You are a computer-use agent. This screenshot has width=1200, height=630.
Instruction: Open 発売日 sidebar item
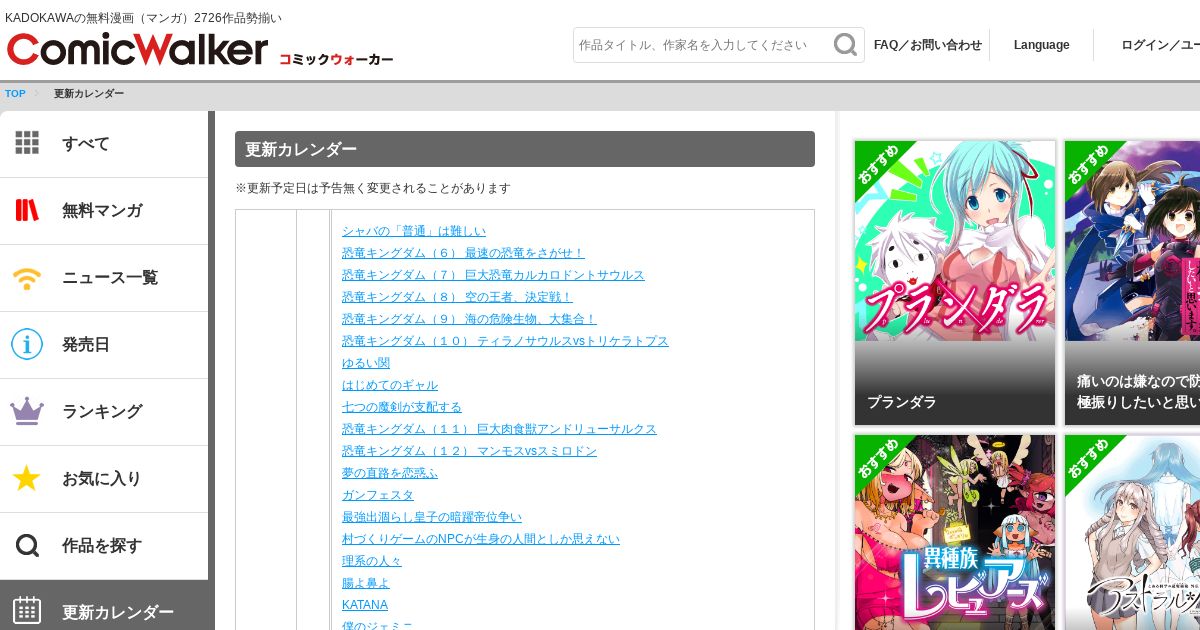coord(104,345)
